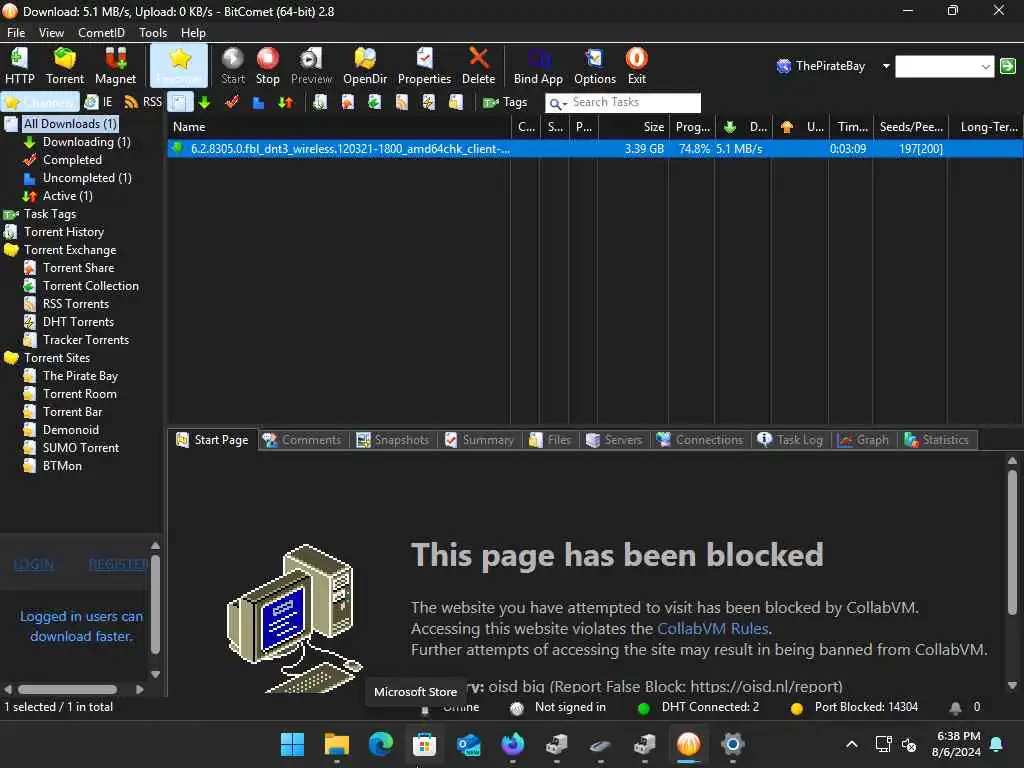
Task: Click the Active tasks up-down arrows in the toolbar
Action: [x=285, y=103]
